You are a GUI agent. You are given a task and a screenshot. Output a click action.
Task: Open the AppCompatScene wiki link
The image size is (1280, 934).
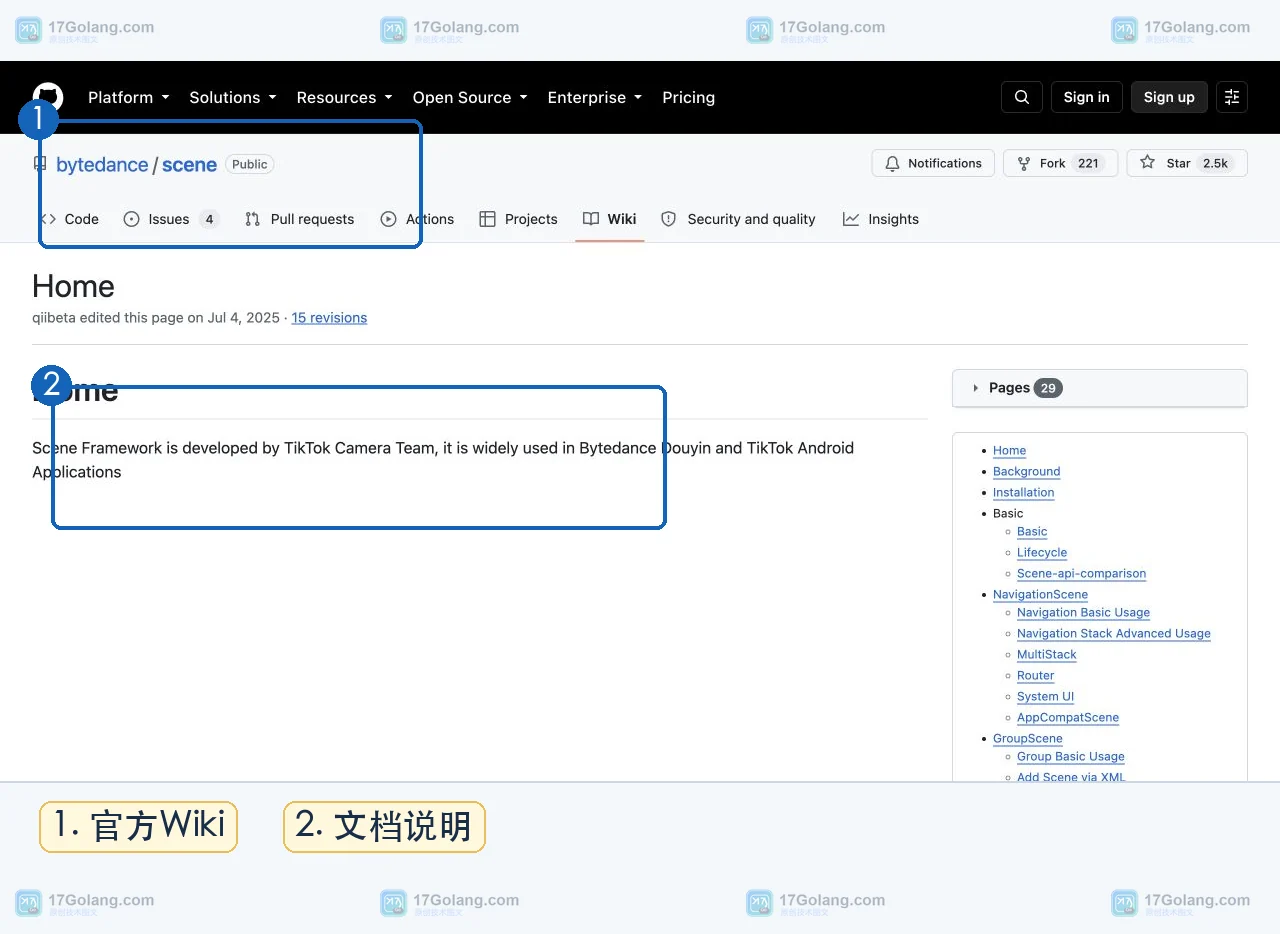pyautogui.click(x=1068, y=718)
